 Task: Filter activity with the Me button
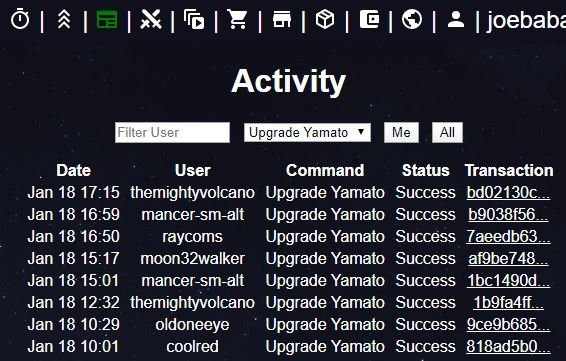pos(401,132)
